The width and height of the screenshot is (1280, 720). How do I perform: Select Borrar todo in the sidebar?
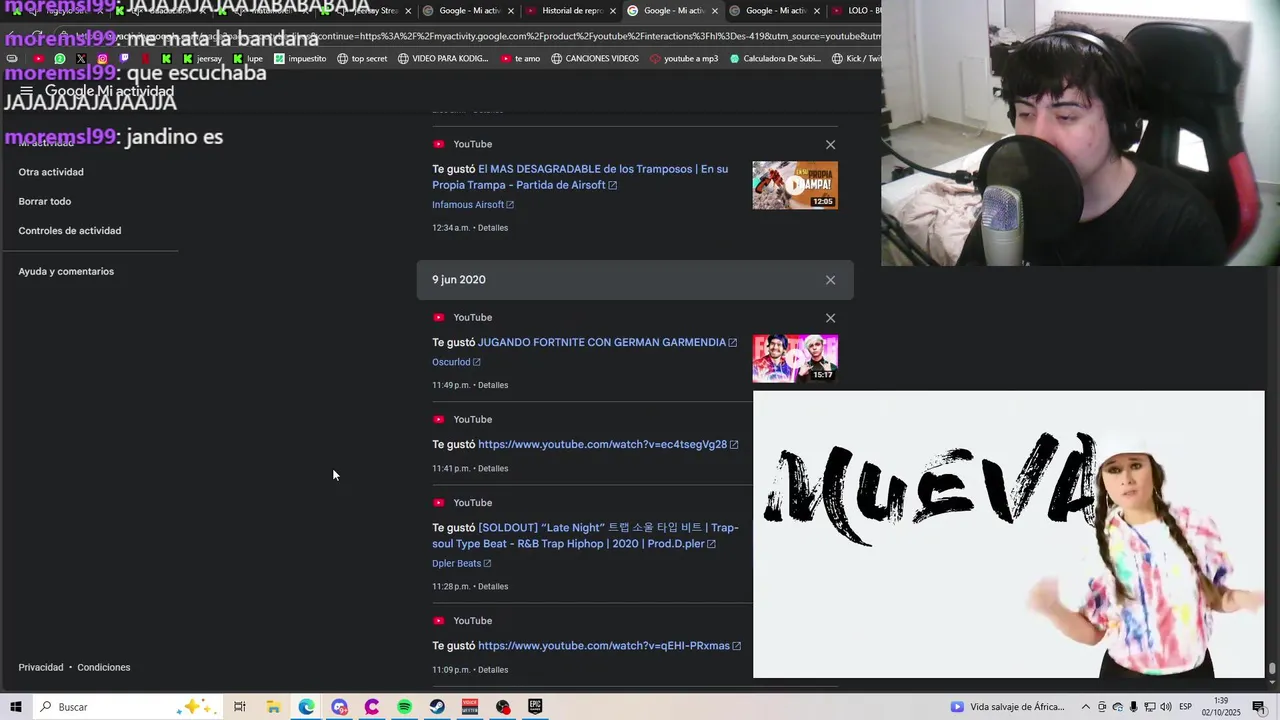pos(45,201)
